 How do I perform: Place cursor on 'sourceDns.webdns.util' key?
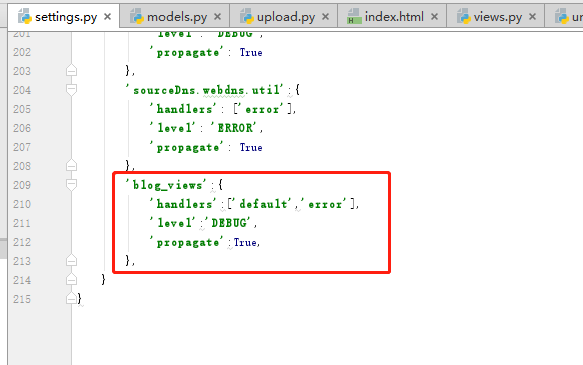pyautogui.click(x=204, y=90)
